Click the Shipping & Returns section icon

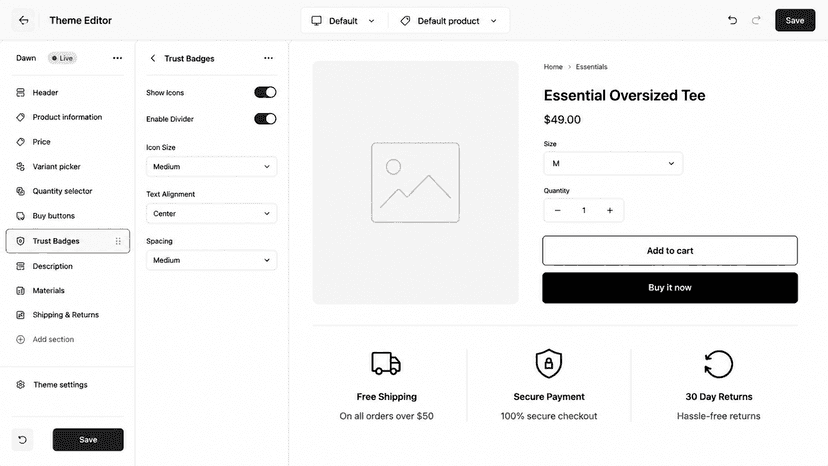(20, 315)
